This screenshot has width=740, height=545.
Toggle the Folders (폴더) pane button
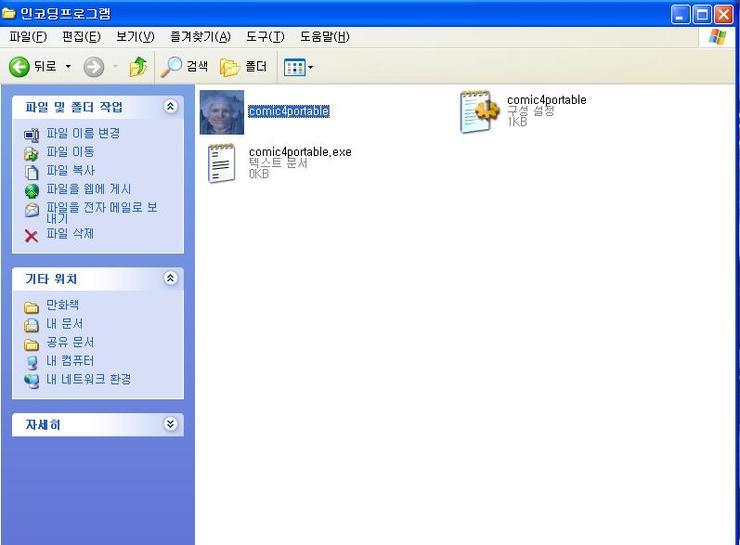click(x=243, y=67)
